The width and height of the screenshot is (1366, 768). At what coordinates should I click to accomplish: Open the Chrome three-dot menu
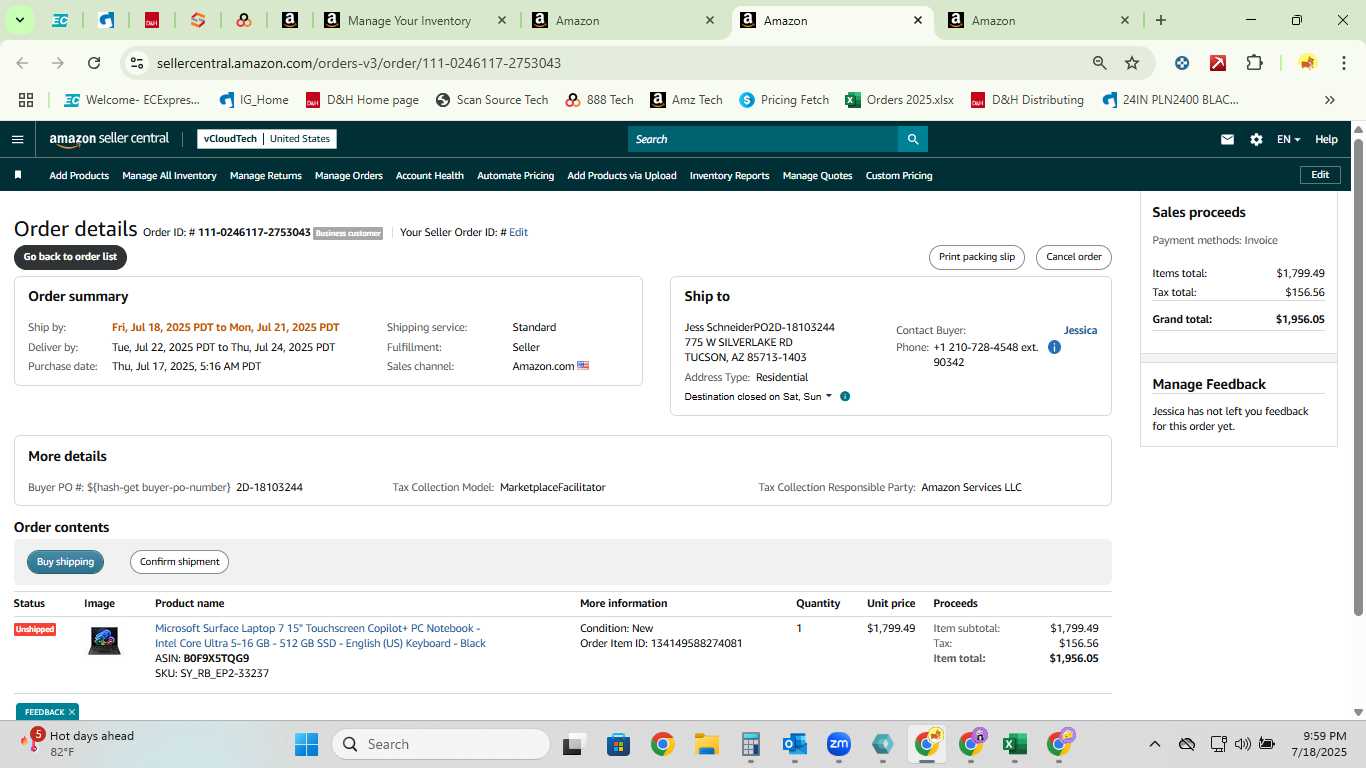pos(1343,63)
